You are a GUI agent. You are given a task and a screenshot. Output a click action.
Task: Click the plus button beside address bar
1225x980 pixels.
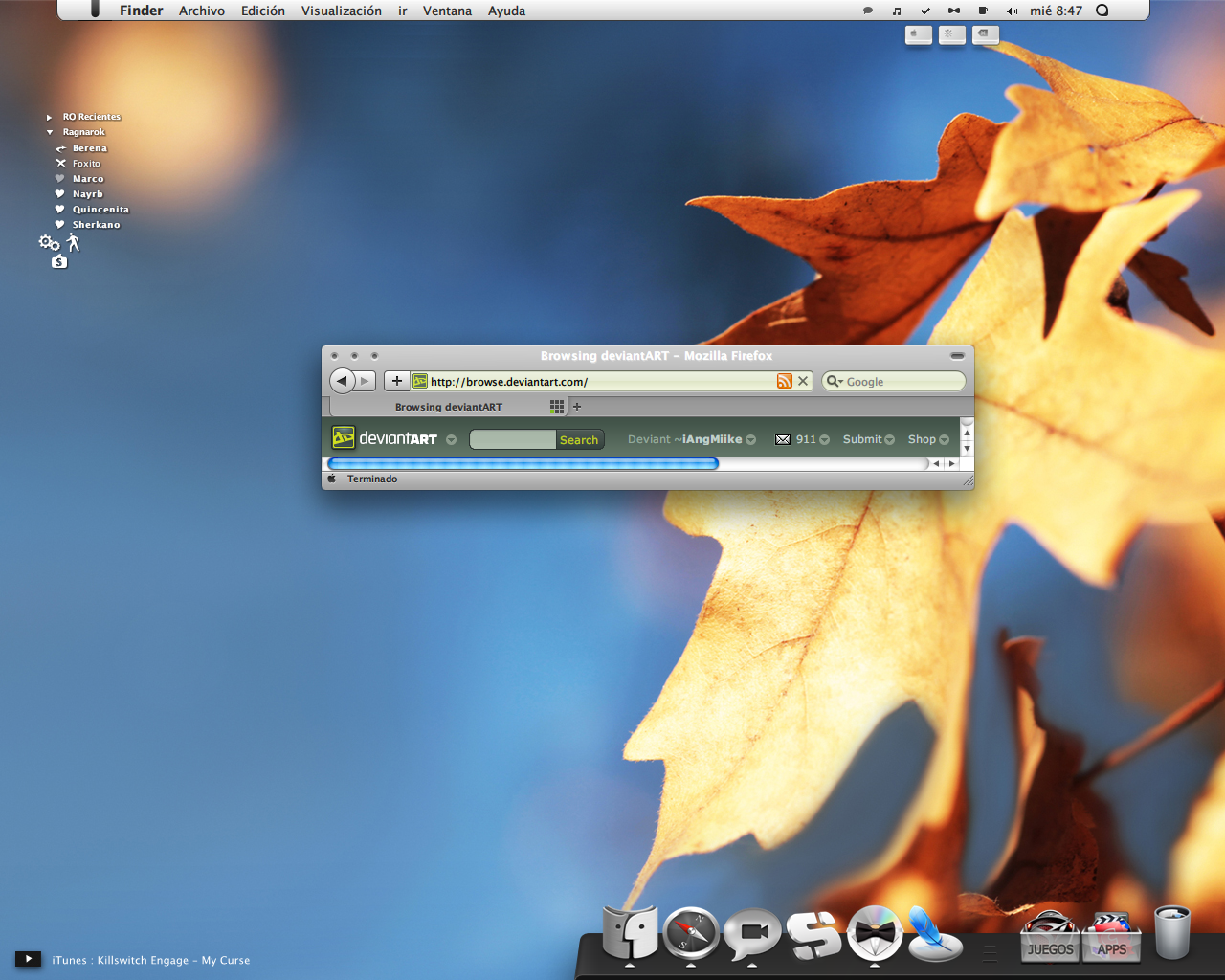[397, 381]
